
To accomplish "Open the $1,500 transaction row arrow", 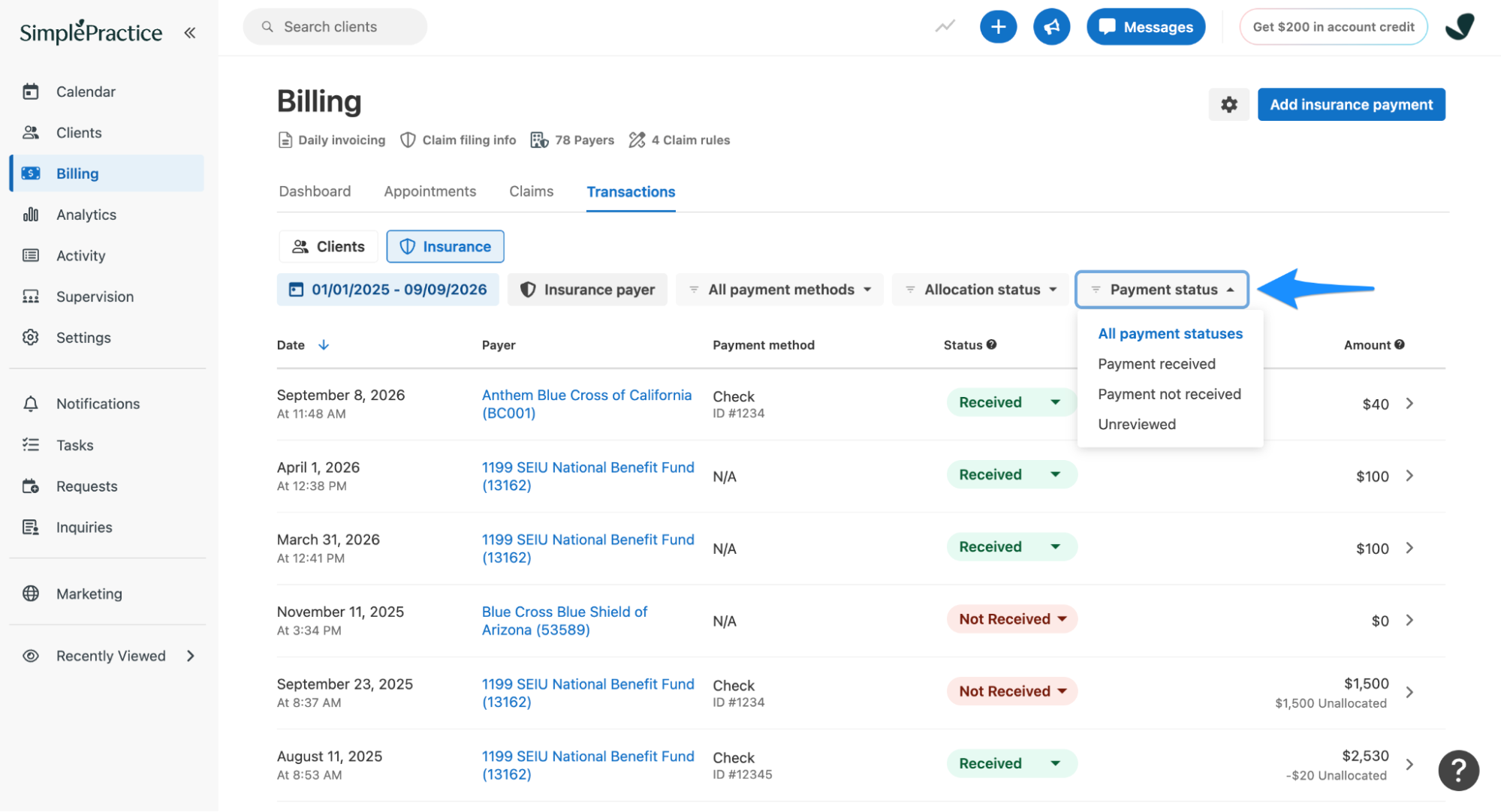I will 1409,693.
